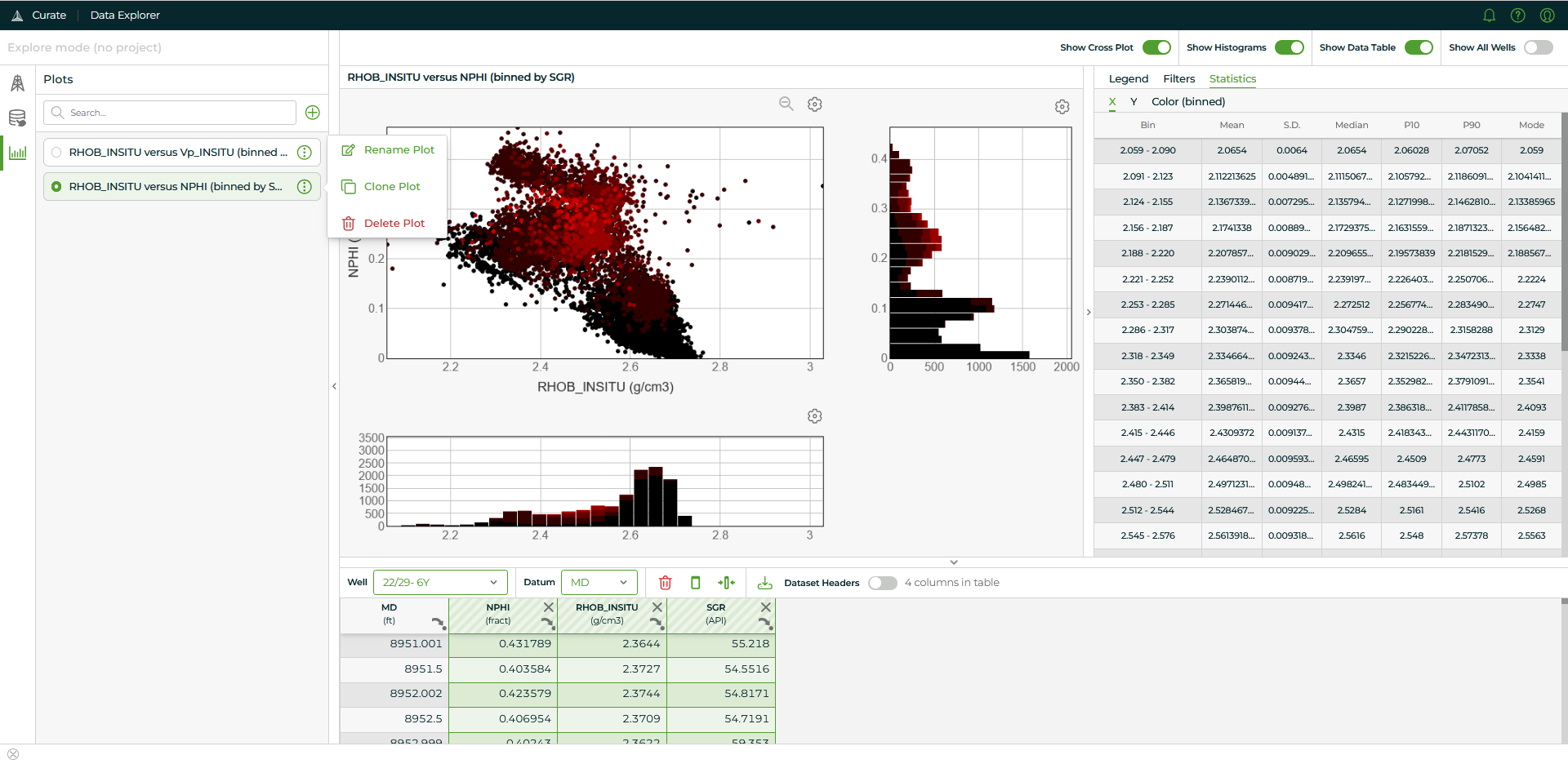Click the add column icon in table toolbar
The height and width of the screenshot is (764, 1568).
click(726, 583)
